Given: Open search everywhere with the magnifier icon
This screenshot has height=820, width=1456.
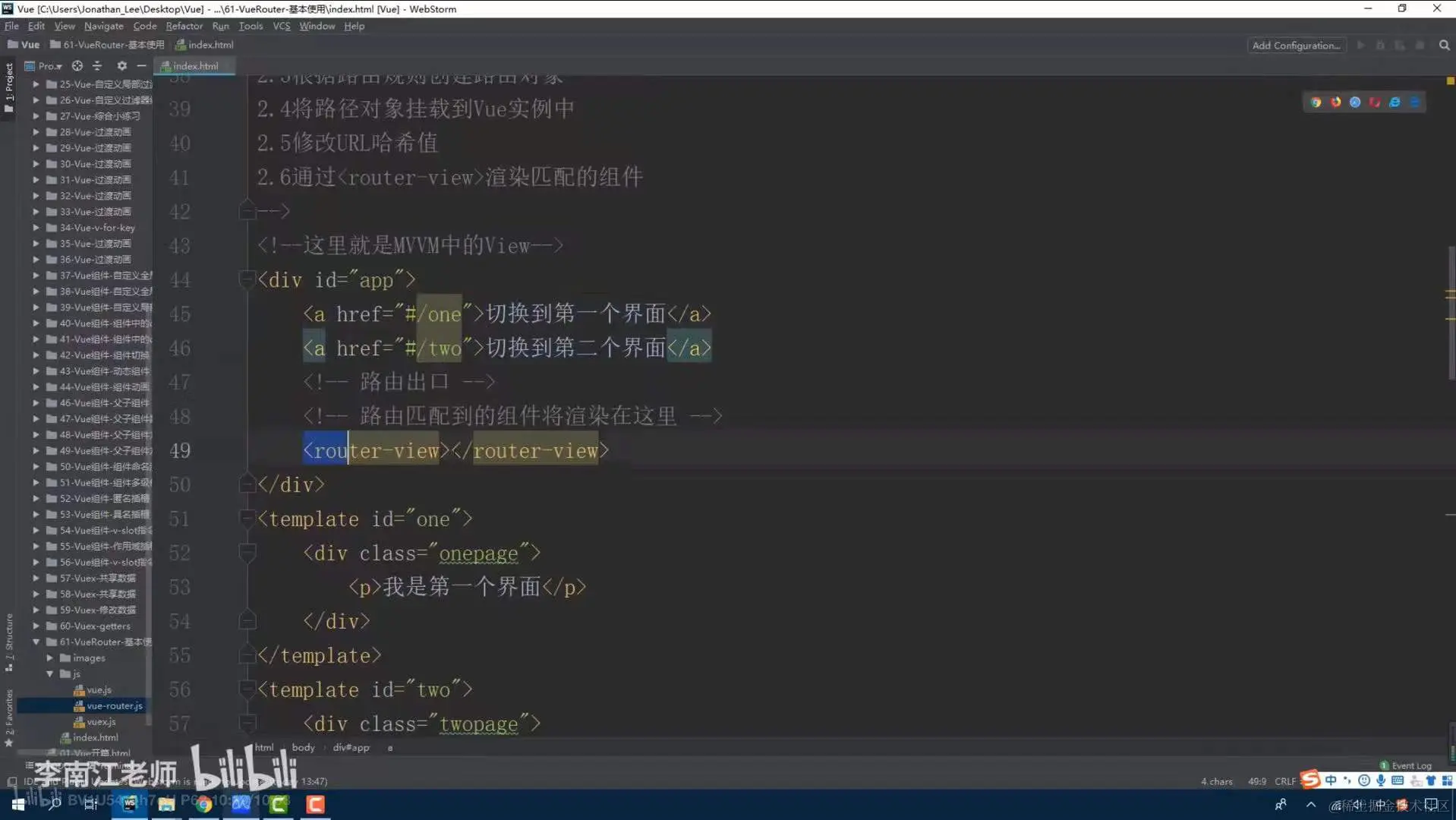Looking at the screenshot, I should tap(1443, 45).
